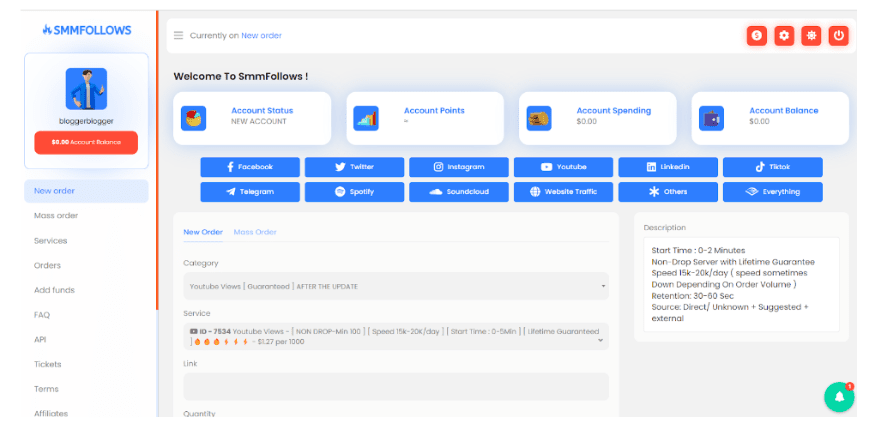Expand the Category dropdown
This screenshot has height=434, width=876.
[396, 286]
